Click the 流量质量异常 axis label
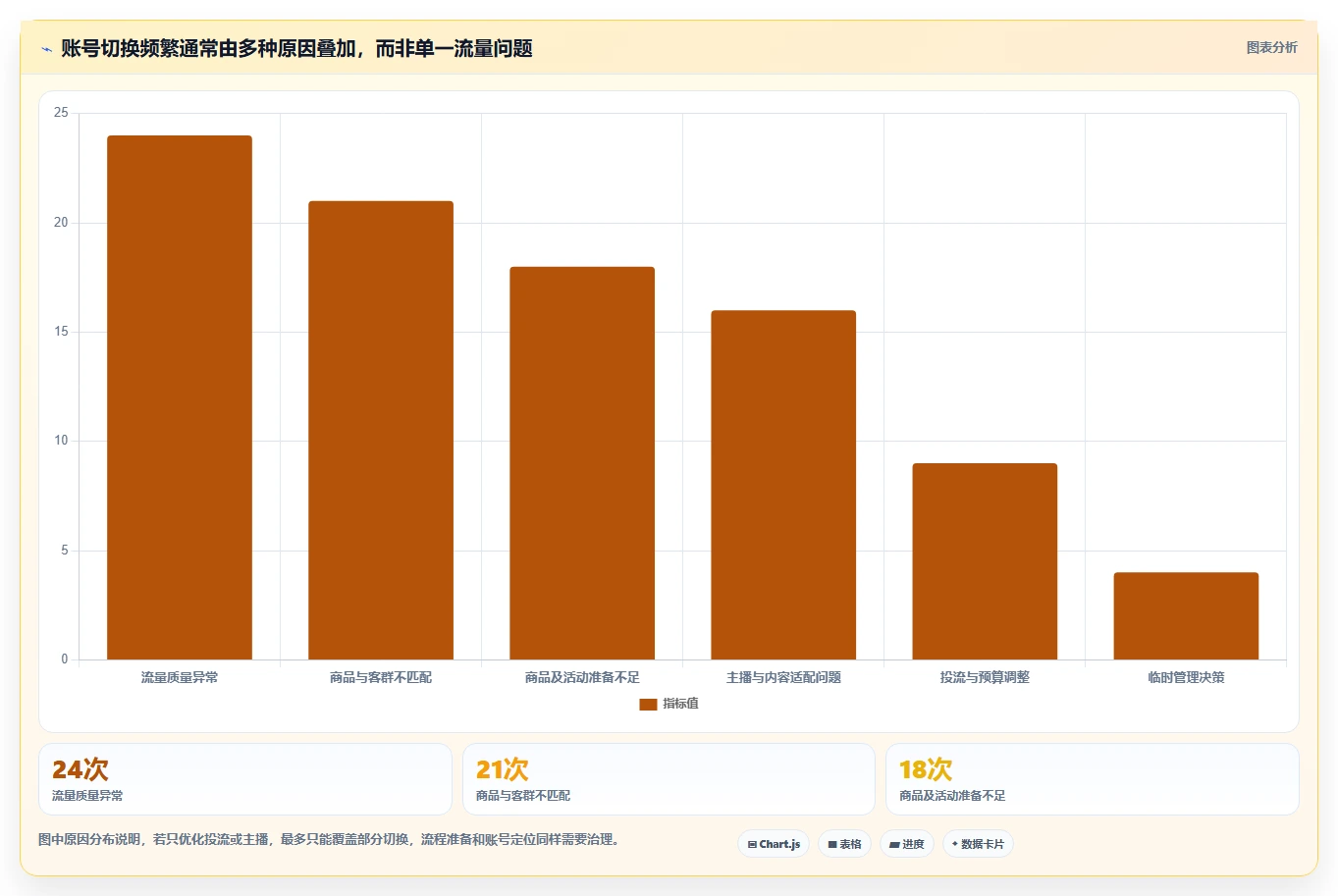Viewport: 1338px width, 896px height. tap(180, 677)
